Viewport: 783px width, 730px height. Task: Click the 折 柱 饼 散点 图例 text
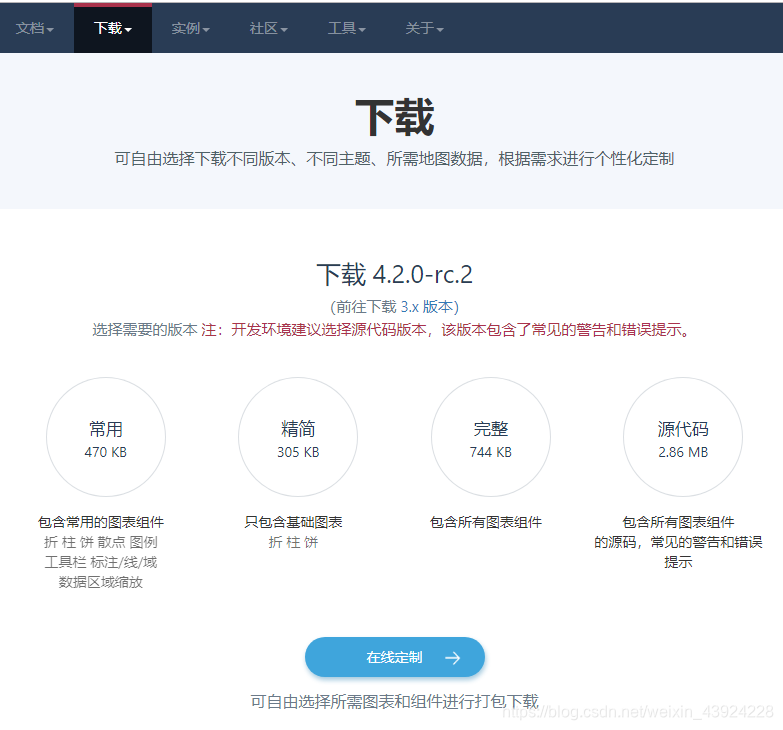(x=101, y=542)
